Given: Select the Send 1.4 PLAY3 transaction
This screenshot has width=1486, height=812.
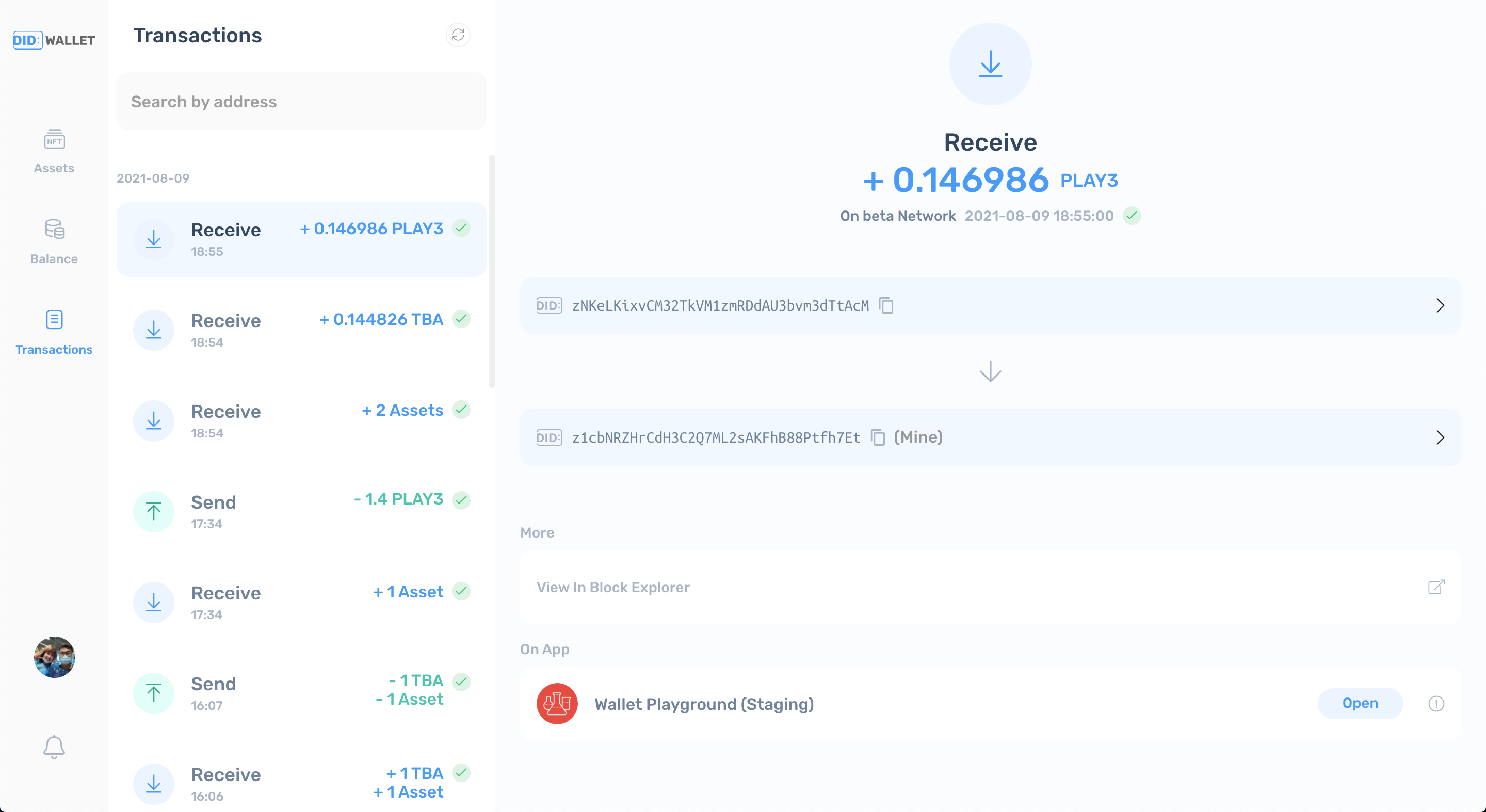Looking at the screenshot, I should coord(301,512).
